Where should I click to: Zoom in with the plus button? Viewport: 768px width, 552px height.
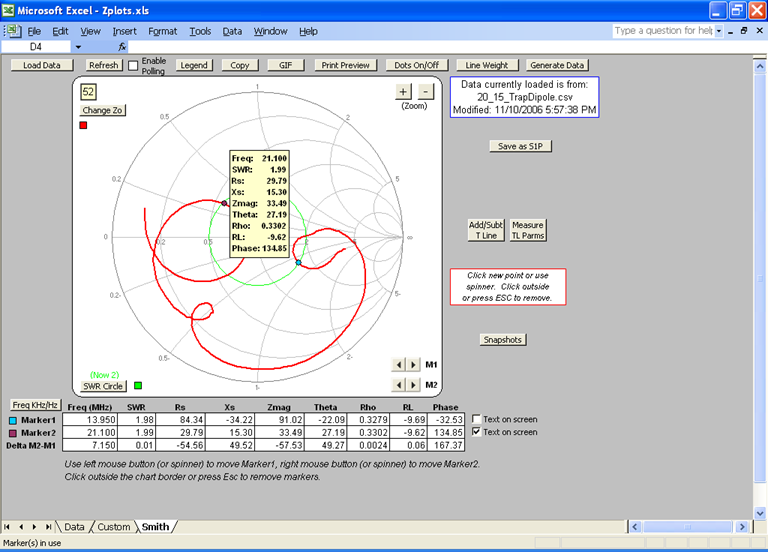[405, 91]
